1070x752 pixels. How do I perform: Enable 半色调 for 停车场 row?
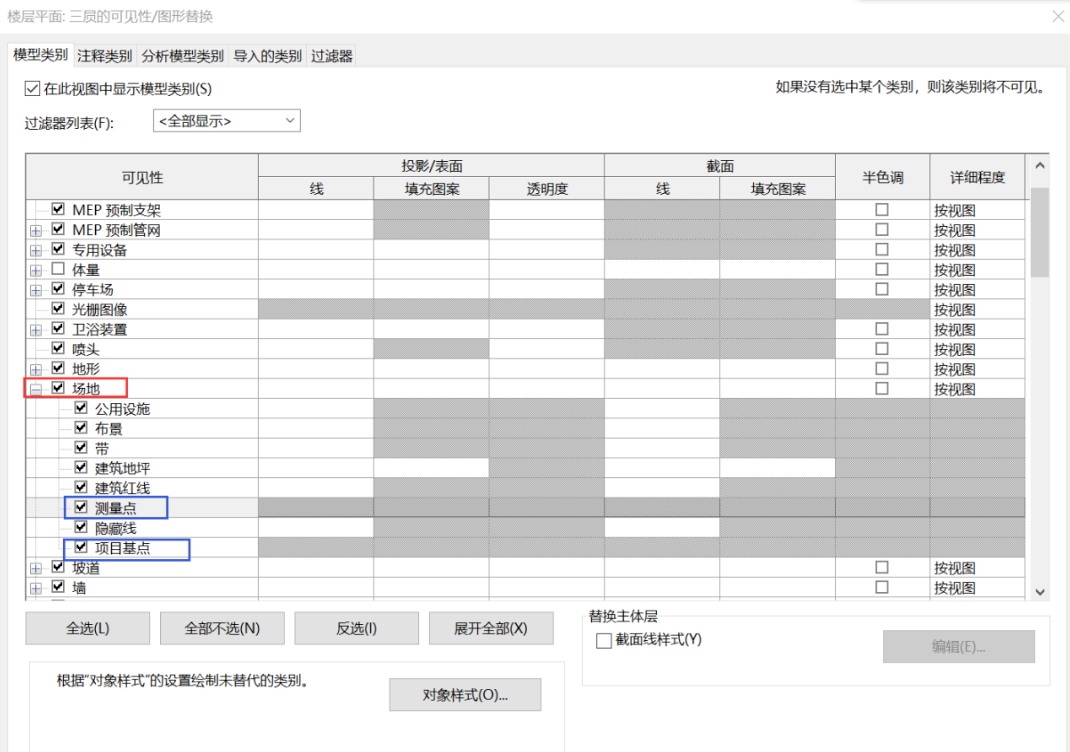click(882, 289)
